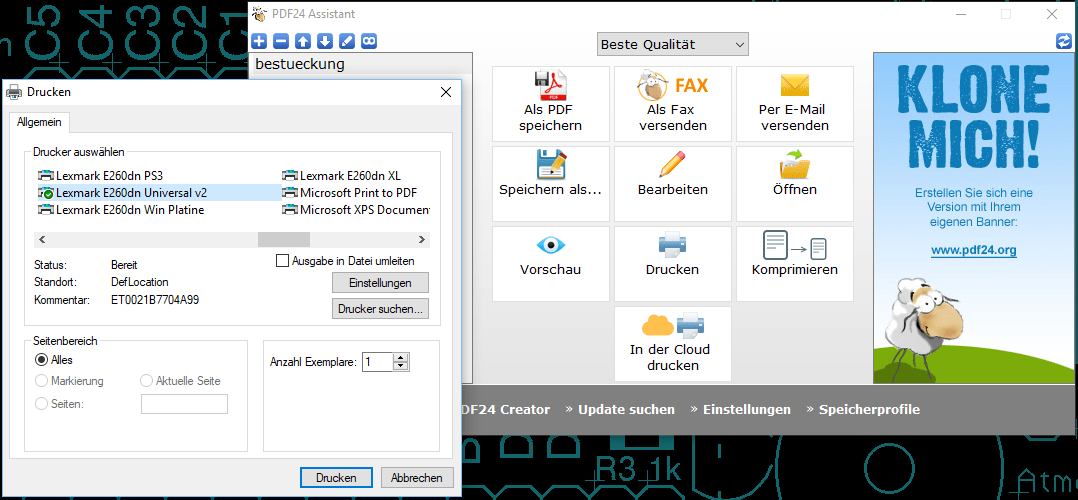The height and width of the screenshot is (500, 1078).
Task: Open www.pdf24.org link in banner
Action: (x=974, y=250)
